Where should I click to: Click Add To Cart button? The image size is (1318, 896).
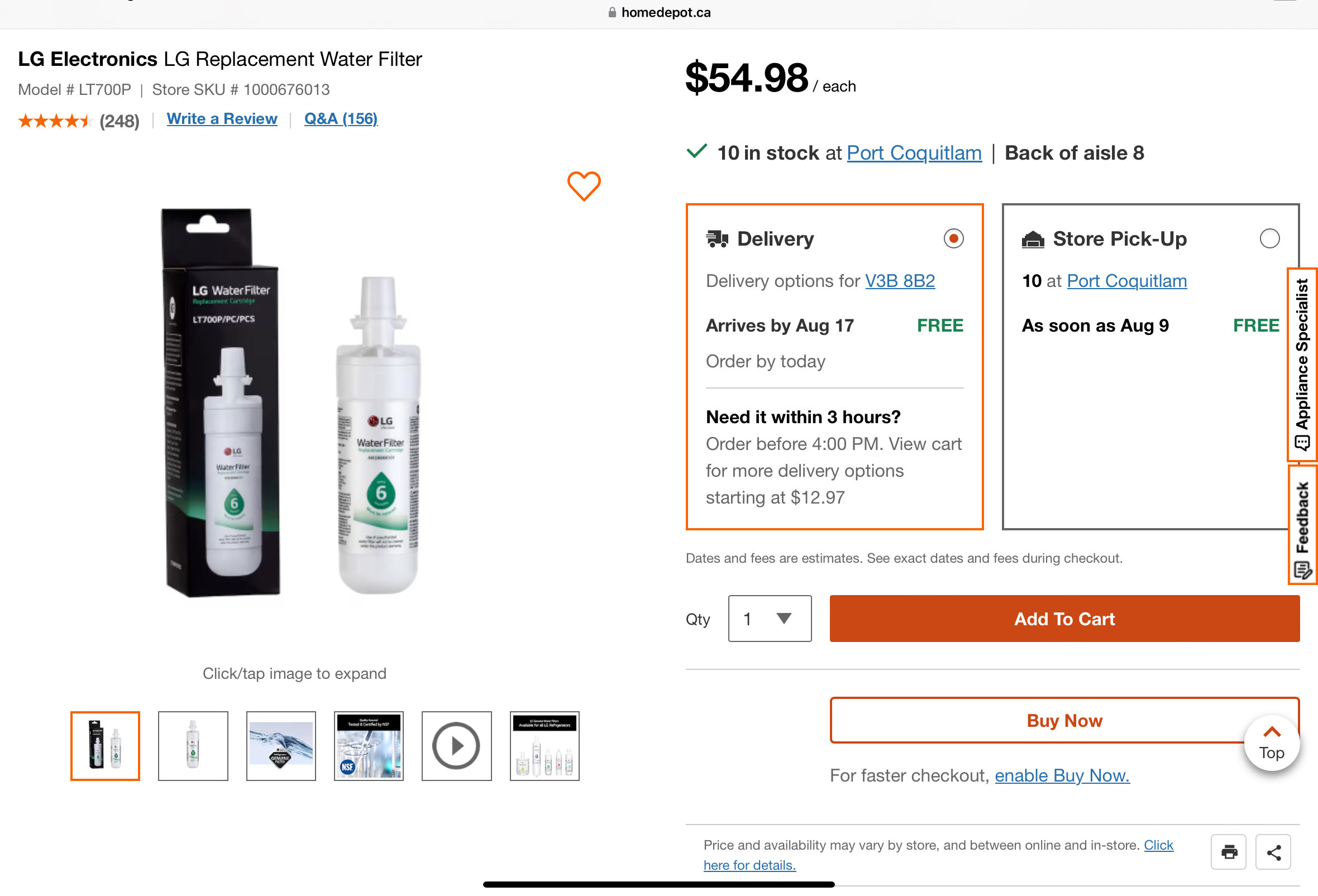coord(1064,619)
